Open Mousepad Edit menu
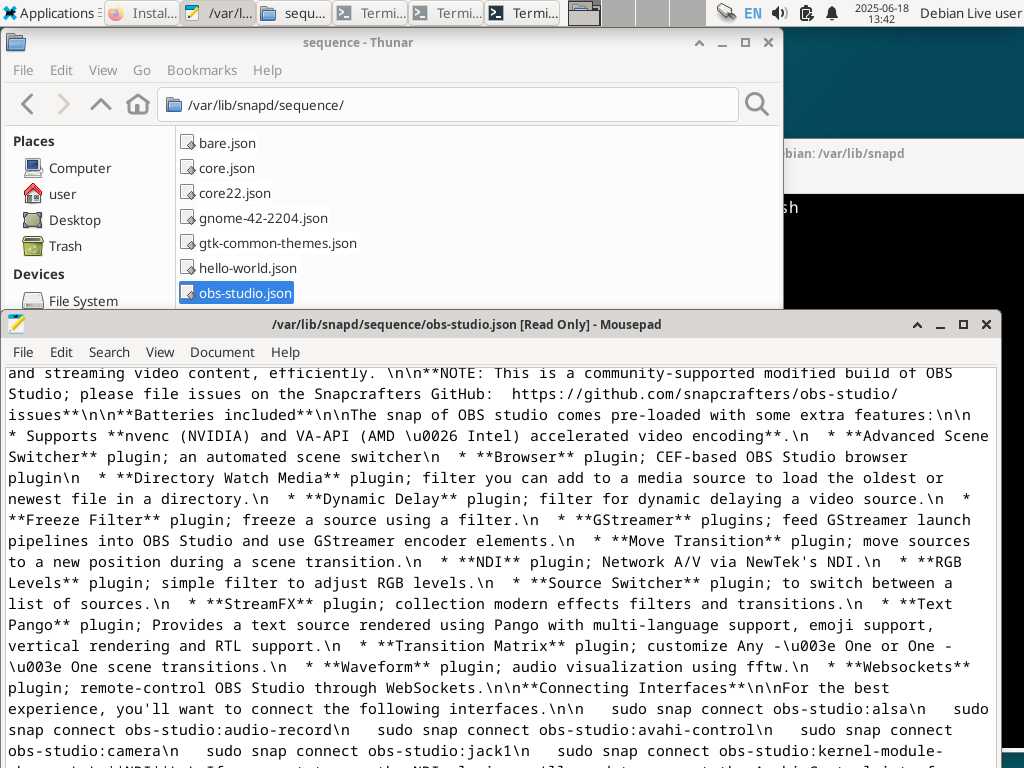1024x768 pixels. click(61, 352)
